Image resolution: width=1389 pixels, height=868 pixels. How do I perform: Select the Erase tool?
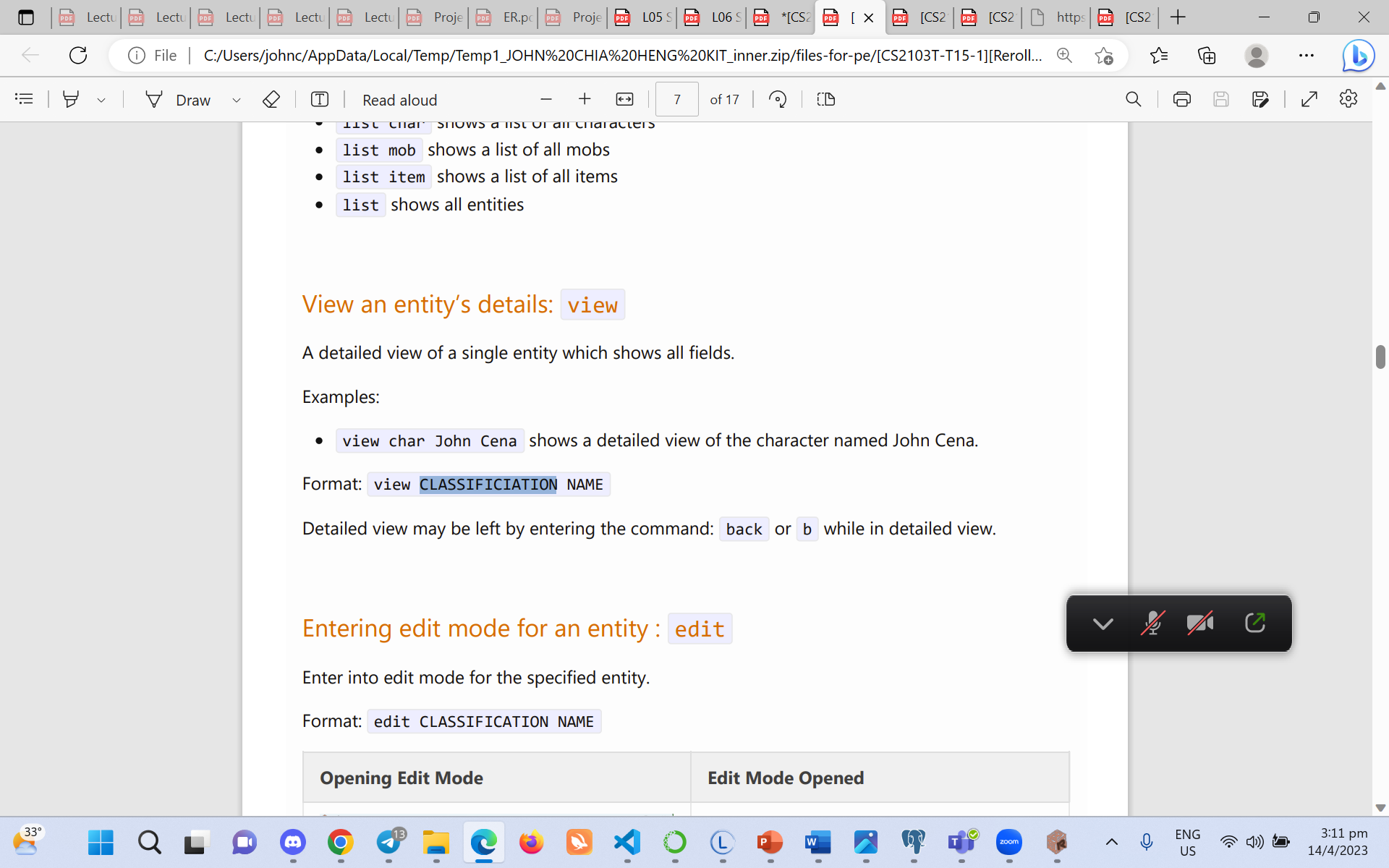coord(271,99)
